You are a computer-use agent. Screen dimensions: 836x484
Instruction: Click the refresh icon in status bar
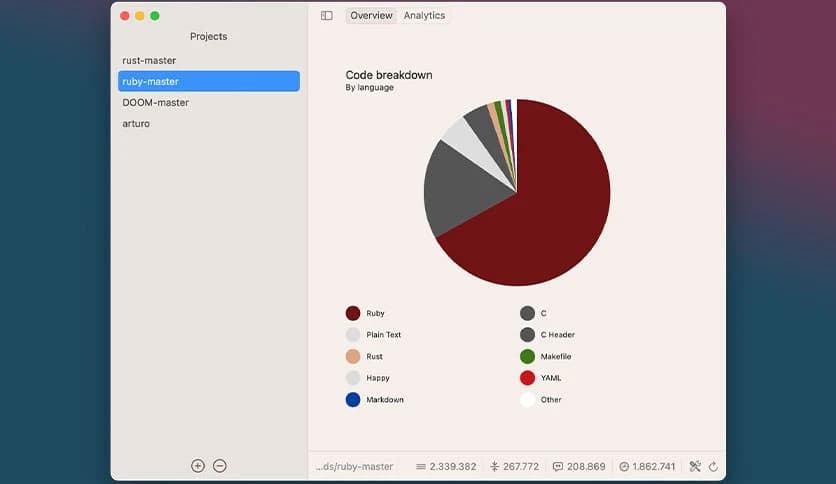(713, 467)
